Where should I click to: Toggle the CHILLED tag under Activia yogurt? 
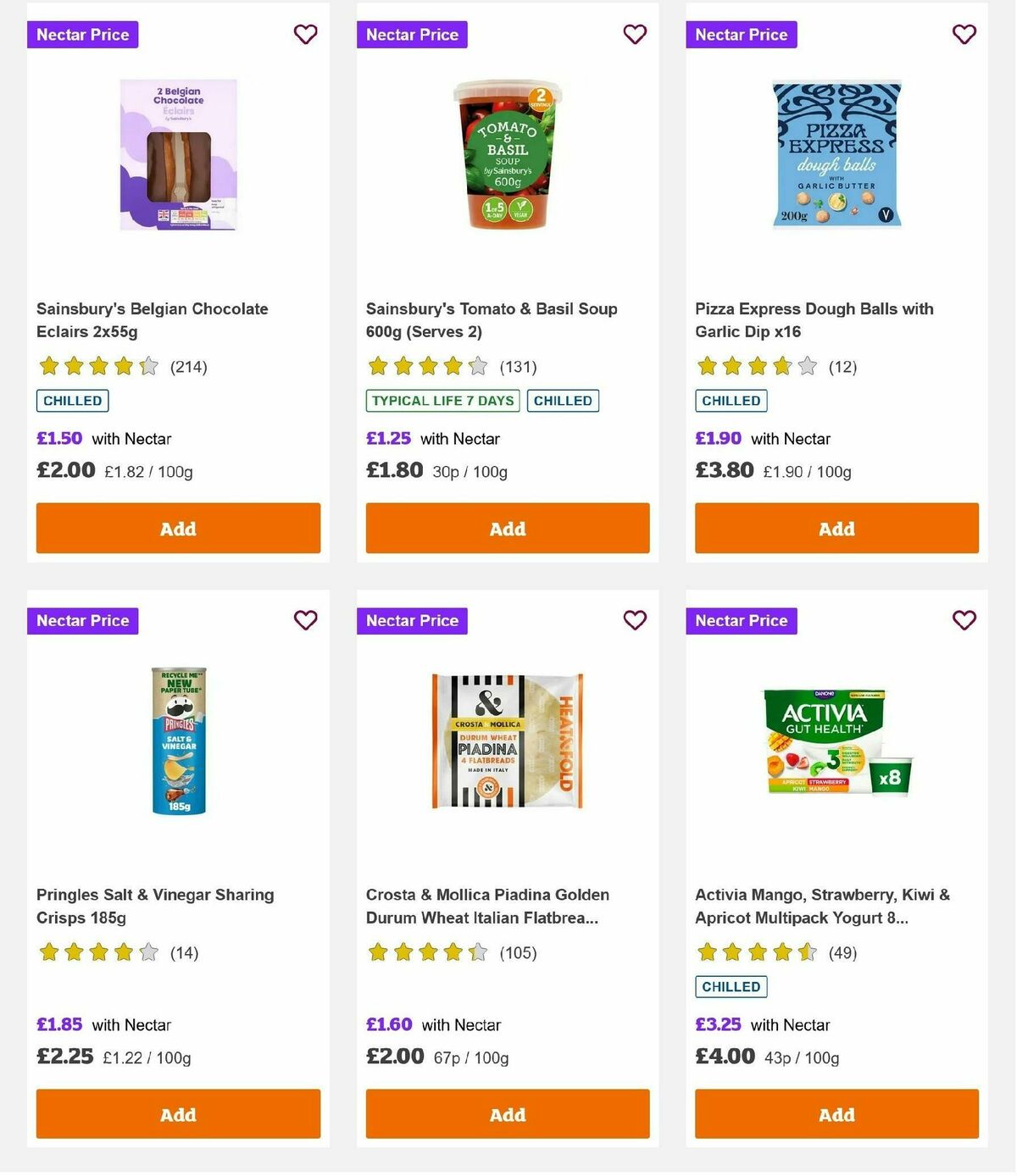(731, 986)
